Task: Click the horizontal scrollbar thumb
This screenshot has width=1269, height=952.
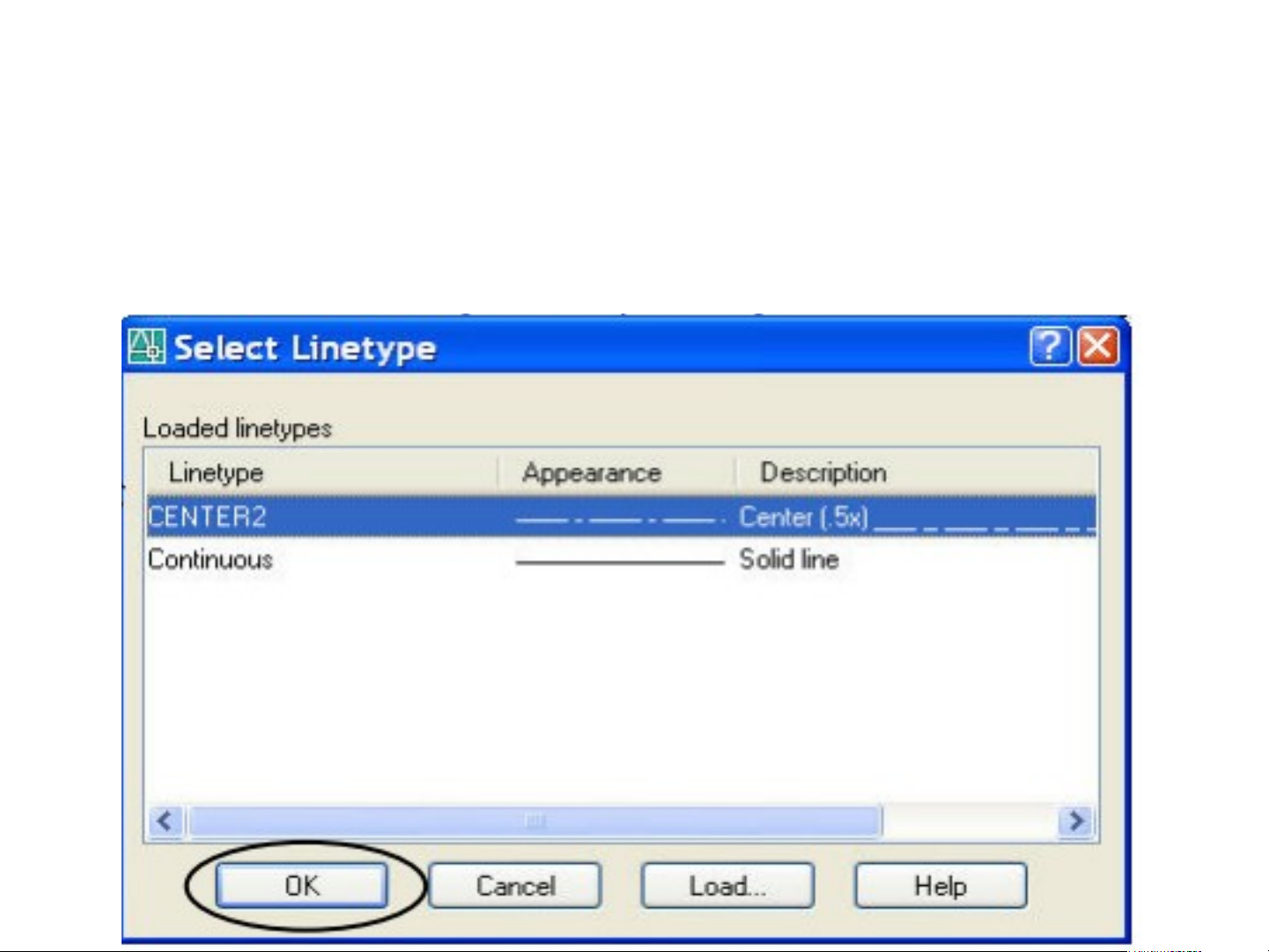Action: coord(535,822)
